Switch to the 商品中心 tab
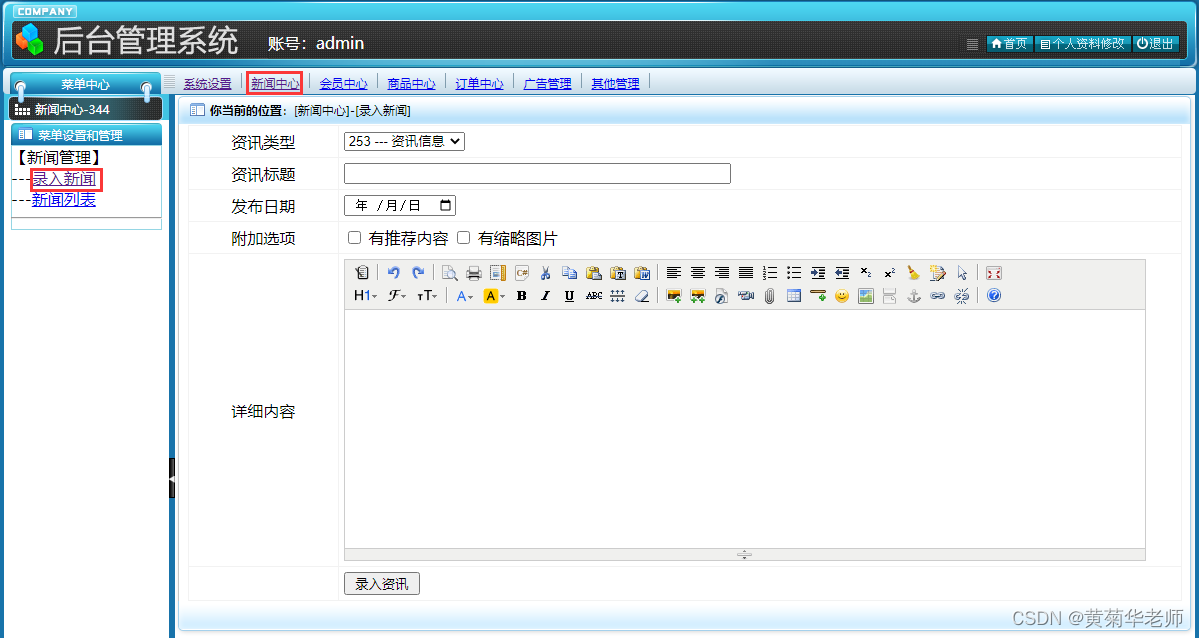The width and height of the screenshot is (1199, 638). tap(411, 83)
